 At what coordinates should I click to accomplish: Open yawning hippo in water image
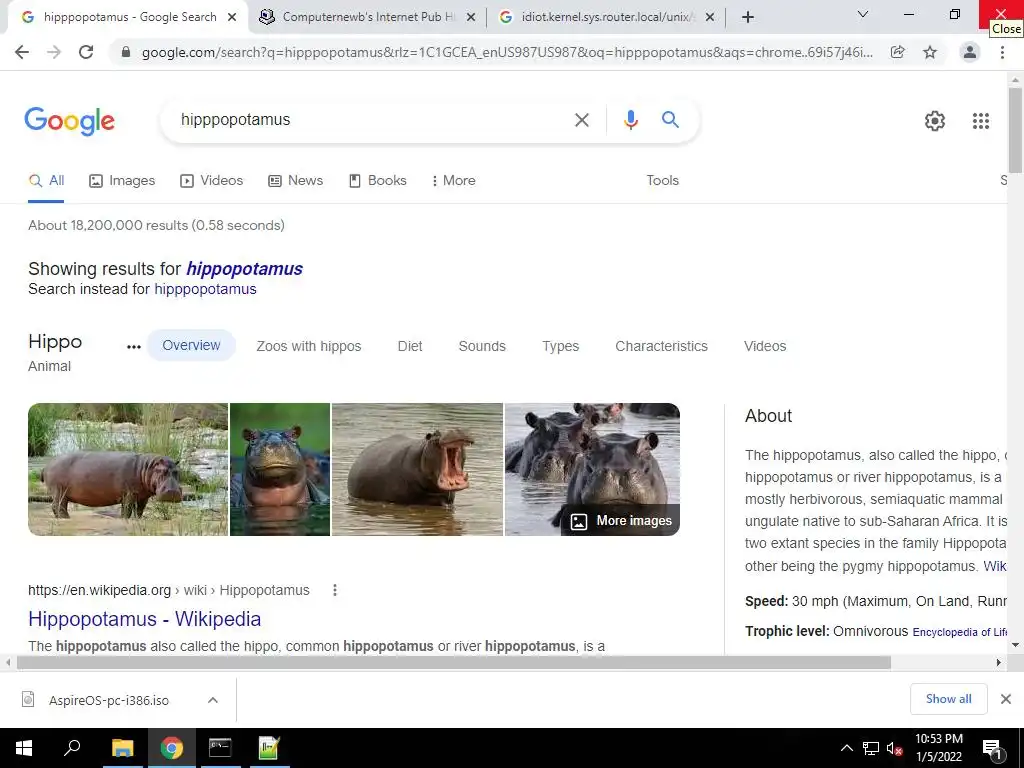[417, 470]
